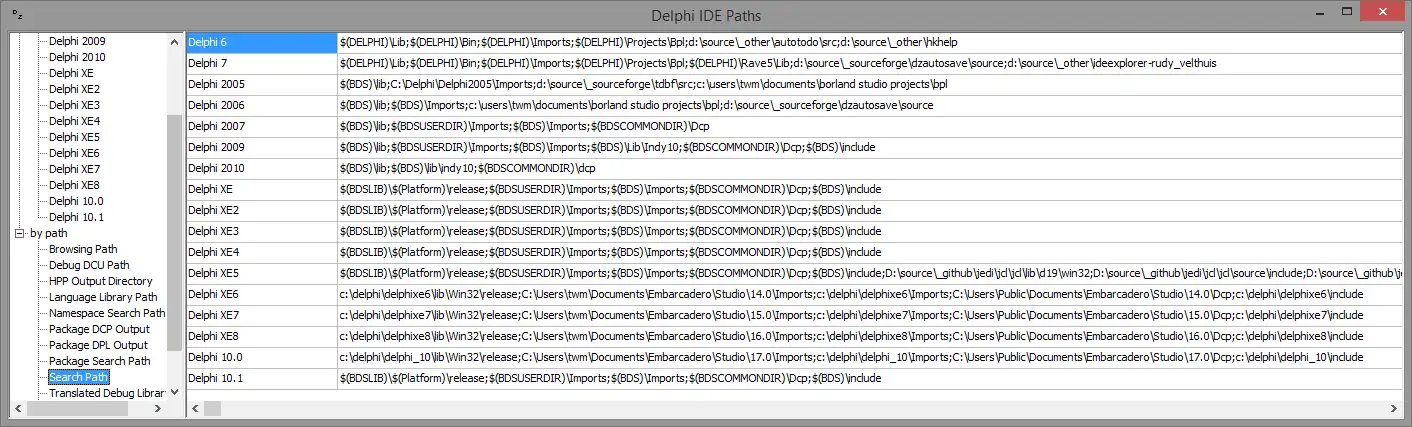Click the Delphi XE6 search path cell
This screenshot has width=1412, height=427.
[x=870, y=295]
